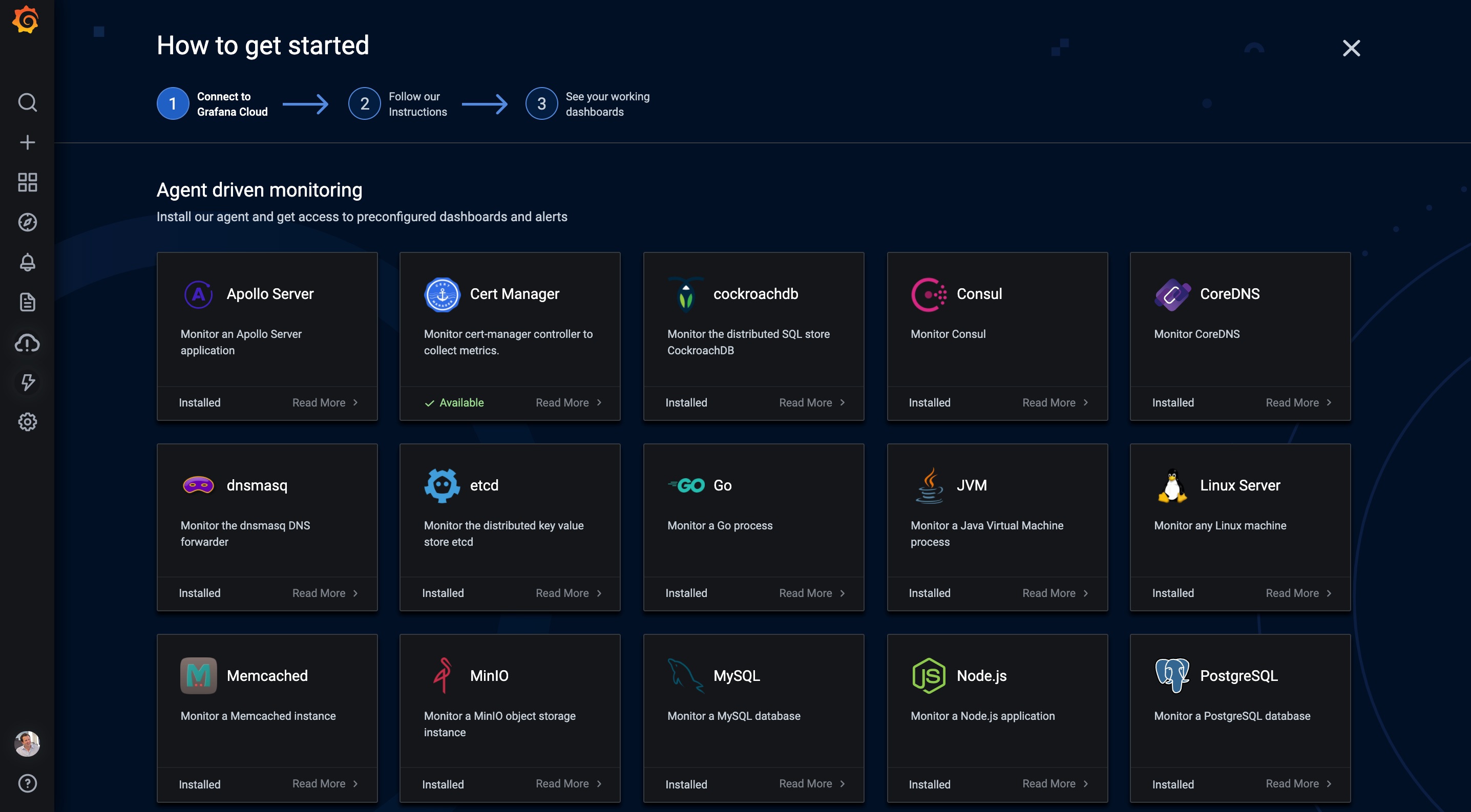This screenshot has width=1471, height=812.
Task: Open the Help question mark icon
Action: [x=27, y=783]
